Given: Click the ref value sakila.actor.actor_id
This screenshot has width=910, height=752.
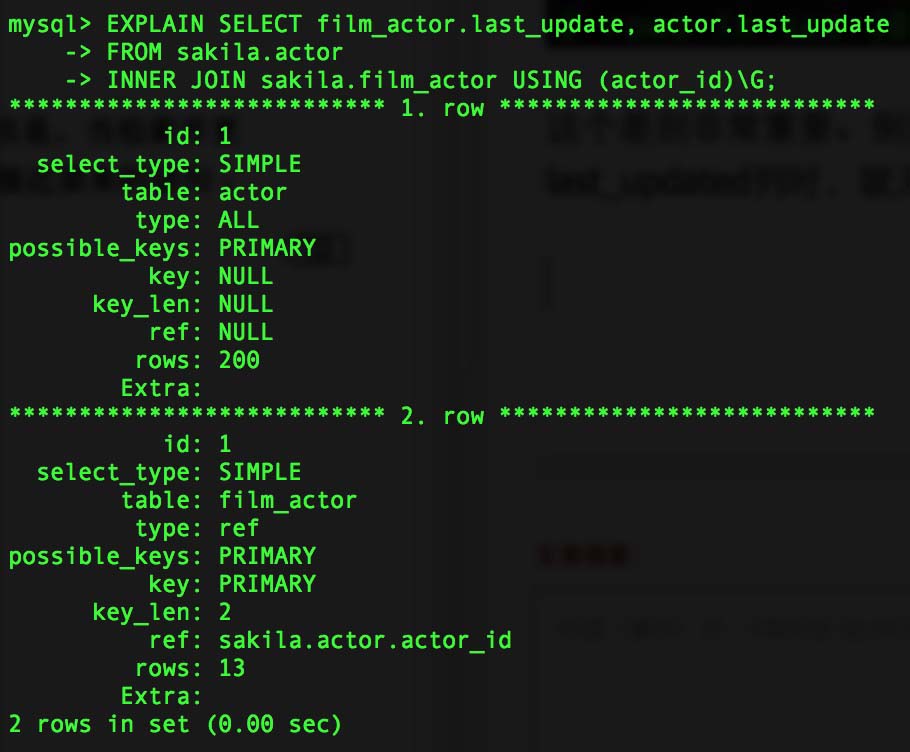Looking at the screenshot, I should (x=365, y=640).
